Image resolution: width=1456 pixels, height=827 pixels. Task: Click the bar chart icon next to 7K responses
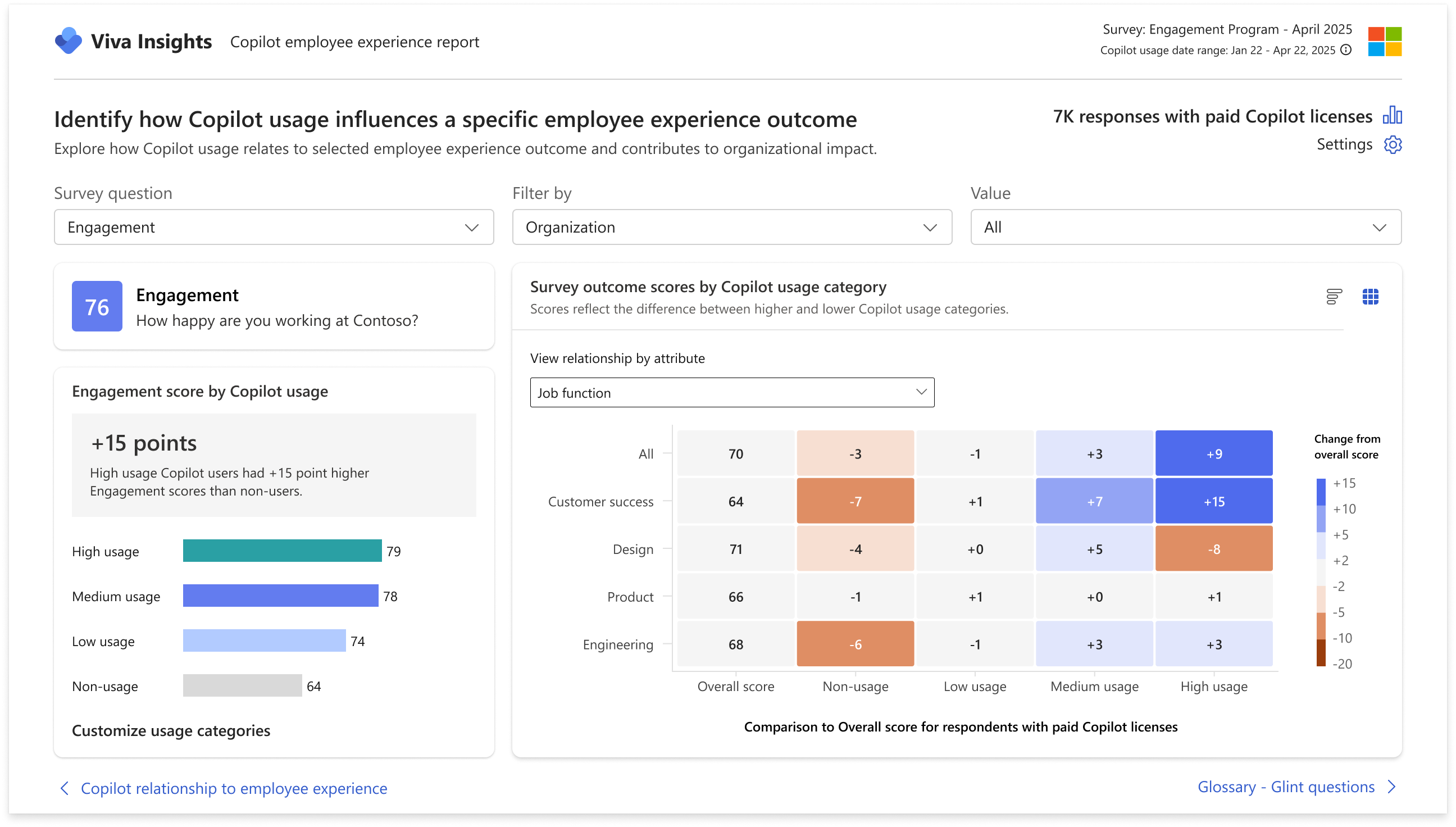point(1393,115)
